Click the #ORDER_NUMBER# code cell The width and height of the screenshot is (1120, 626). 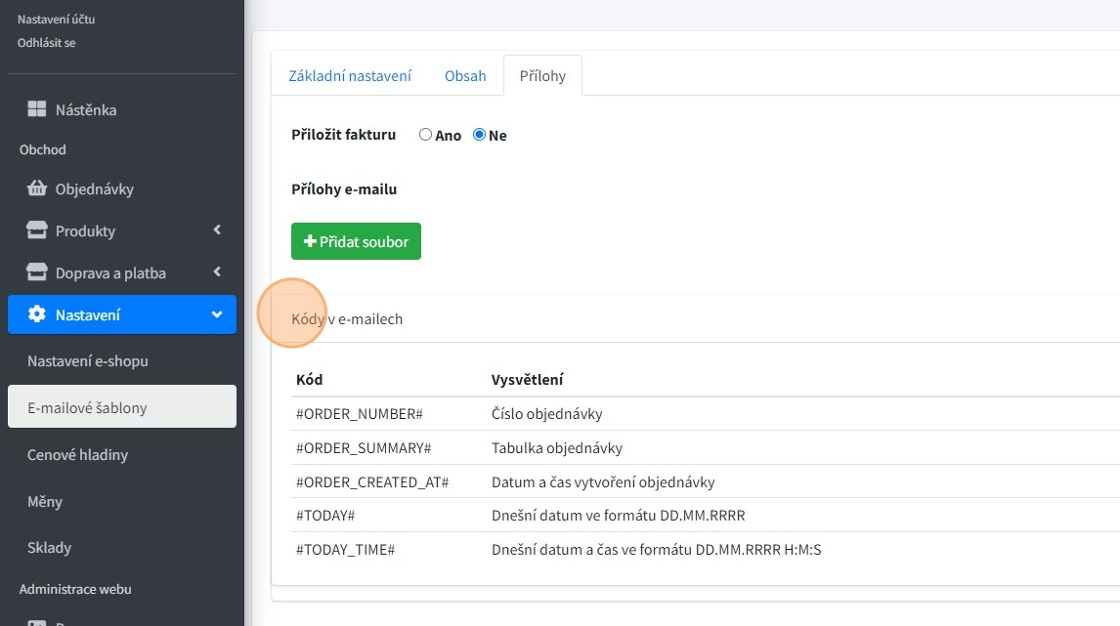[360, 414]
